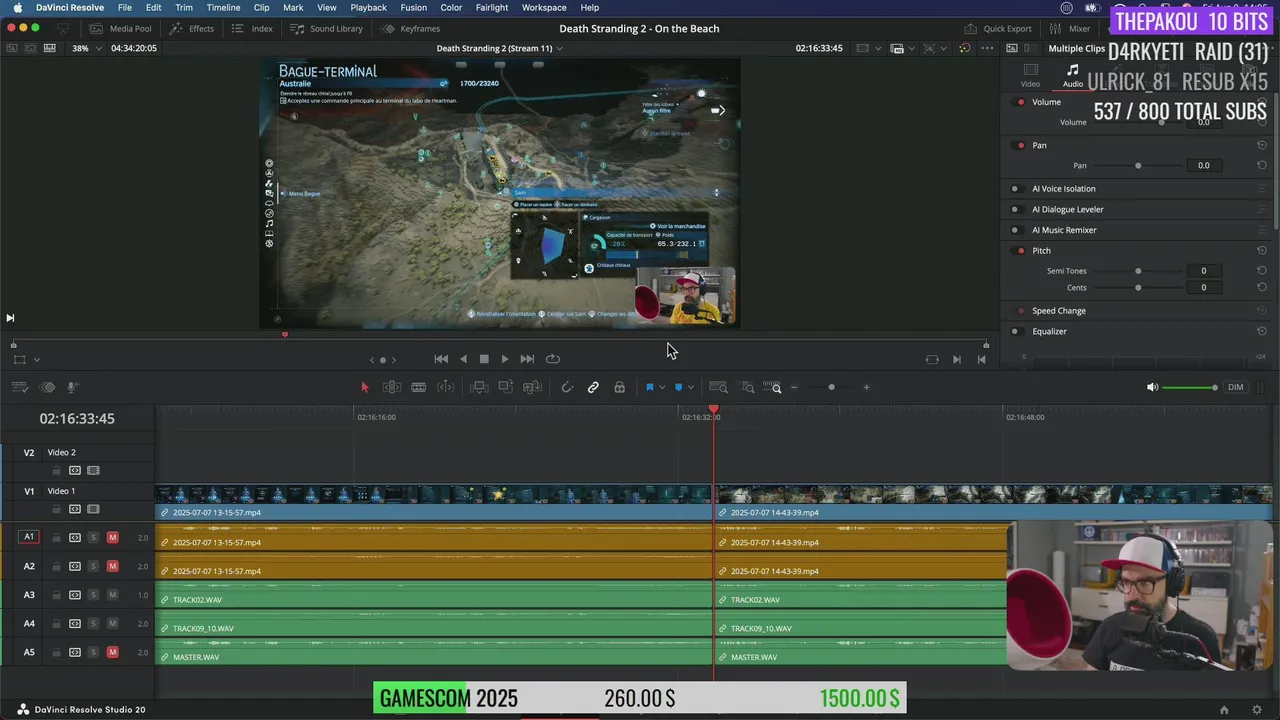Click the Detail Zoom icon
1280x720 pixels.
[748, 387]
